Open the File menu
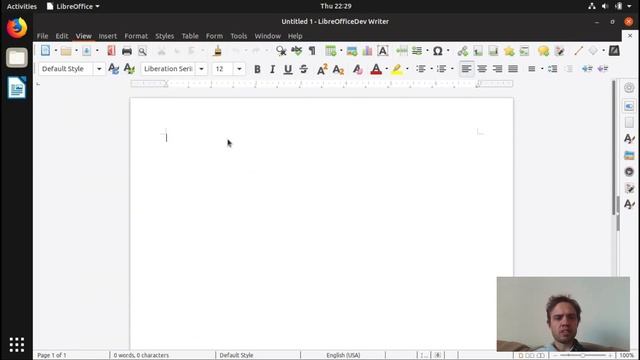The height and width of the screenshot is (360, 640). click(42, 36)
